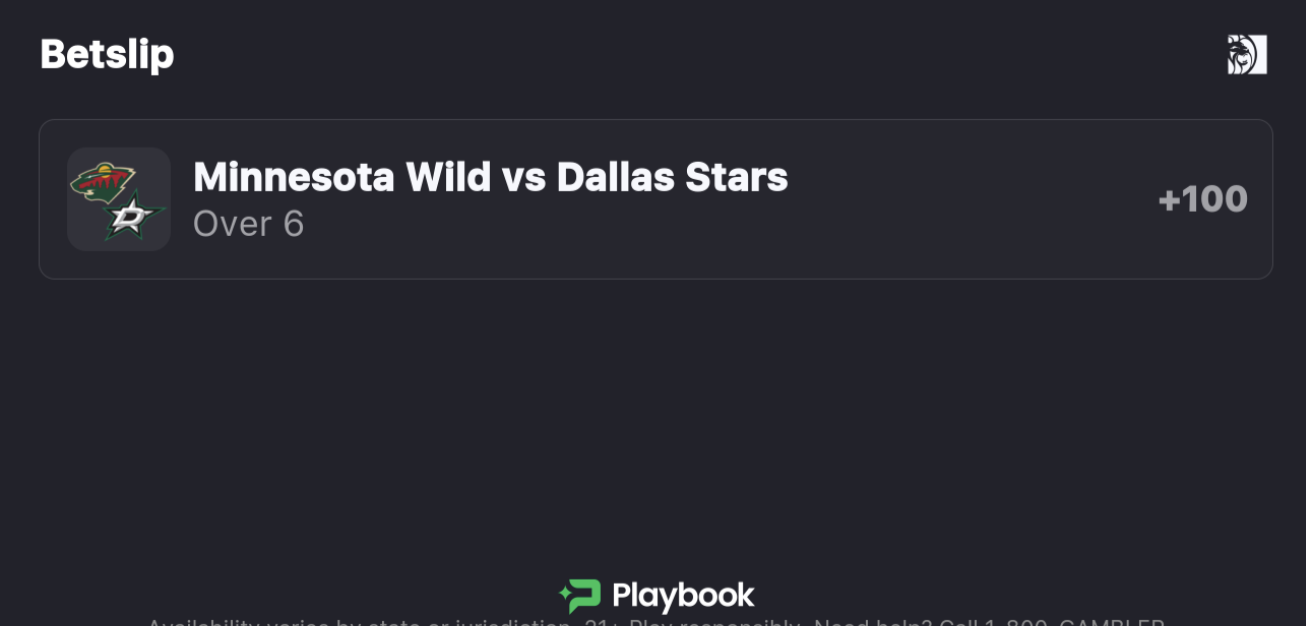Viewport: 1306px width, 626px height.
Task: Select the Playbook wordmark text
Action: coord(683,596)
